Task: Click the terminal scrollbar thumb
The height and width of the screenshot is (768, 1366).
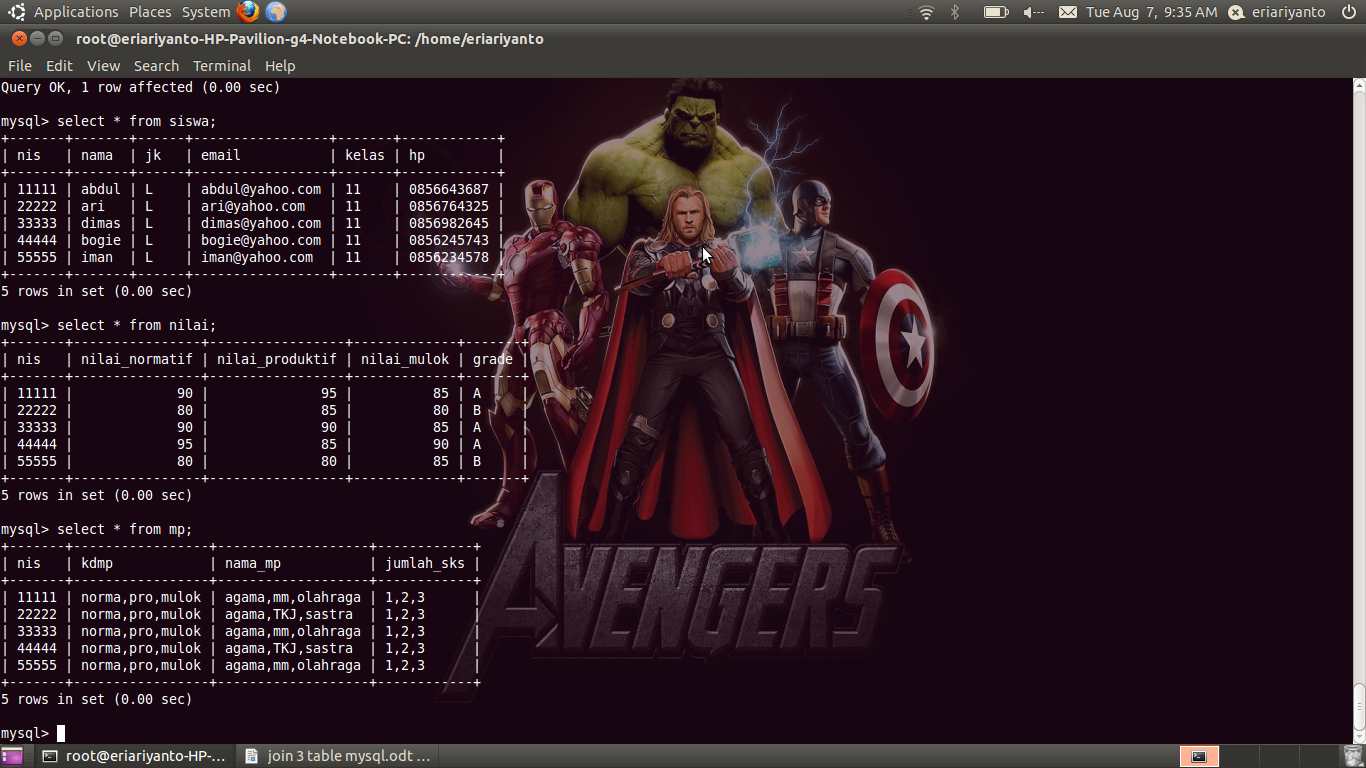Action: click(x=1359, y=708)
